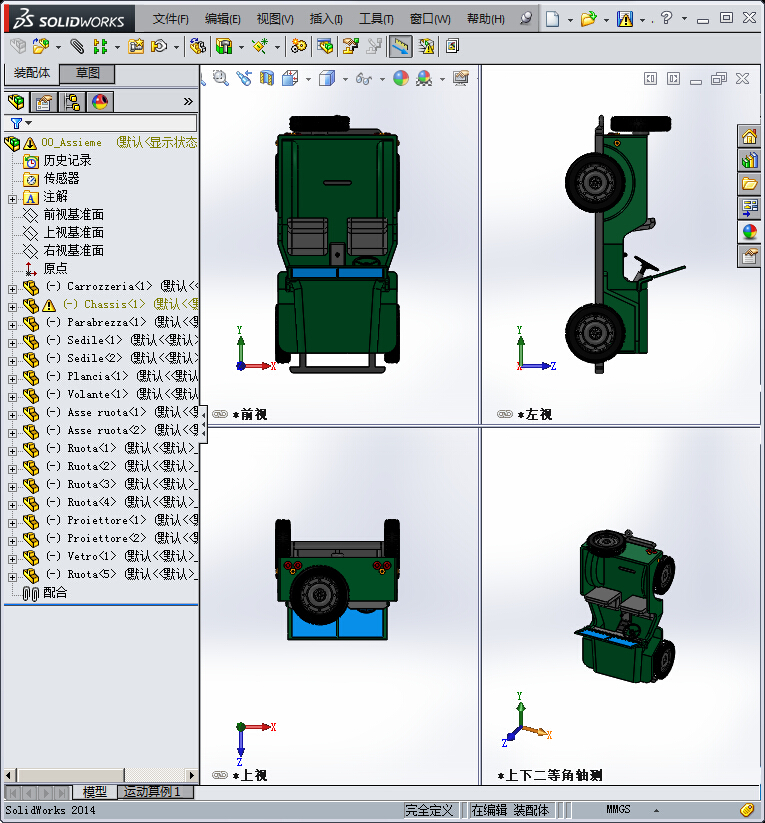
Task: Click the mate paperclip icon
Action: [x=77, y=46]
